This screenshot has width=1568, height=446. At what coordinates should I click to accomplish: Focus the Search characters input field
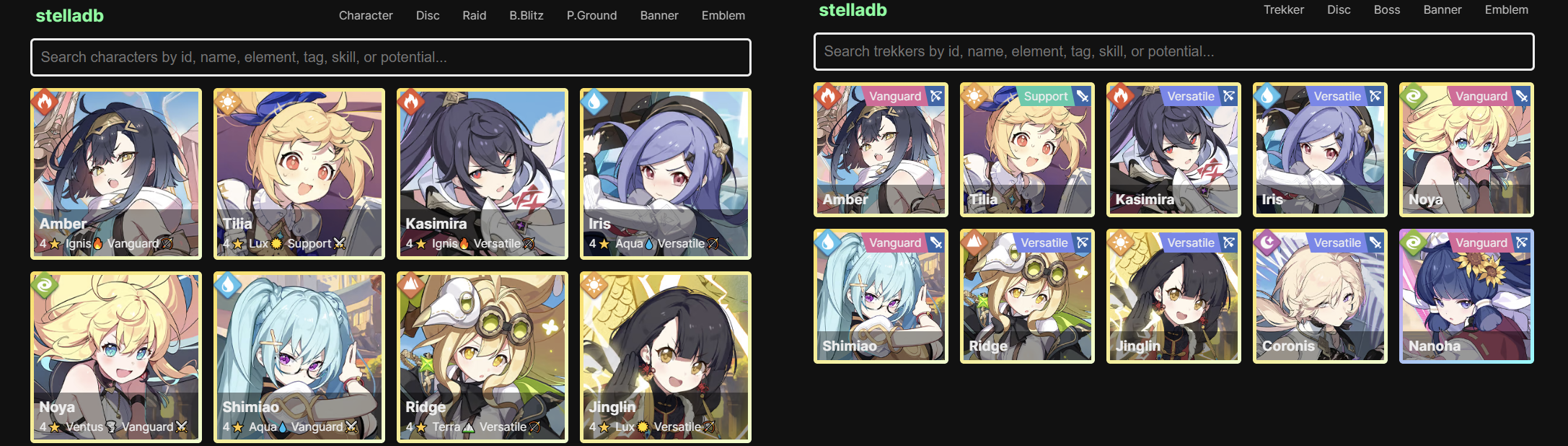391,57
